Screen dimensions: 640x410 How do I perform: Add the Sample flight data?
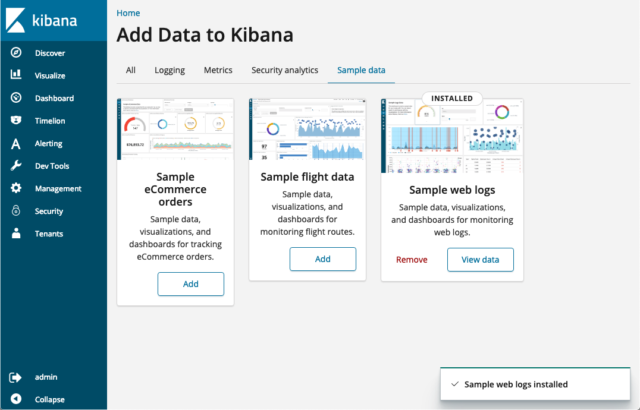point(323,259)
